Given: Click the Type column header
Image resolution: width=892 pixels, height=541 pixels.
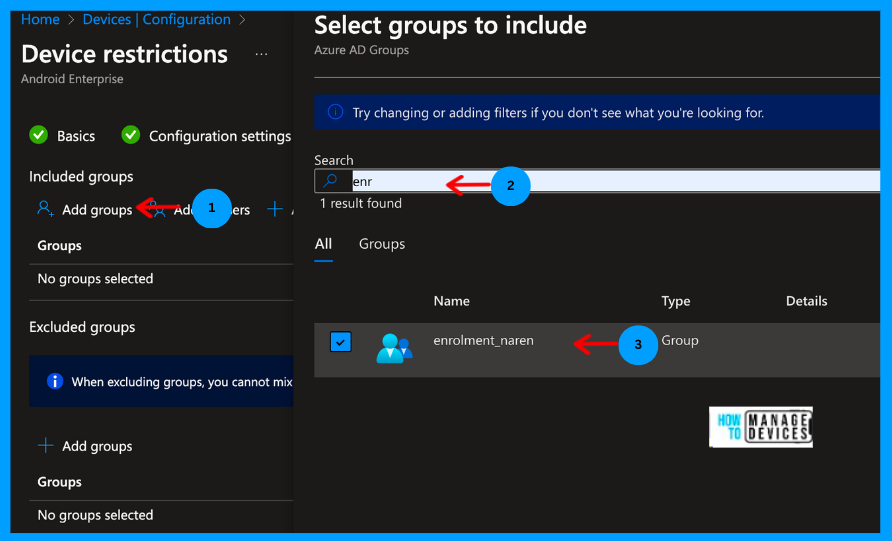Looking at the screenshot, I should (675, 301).
